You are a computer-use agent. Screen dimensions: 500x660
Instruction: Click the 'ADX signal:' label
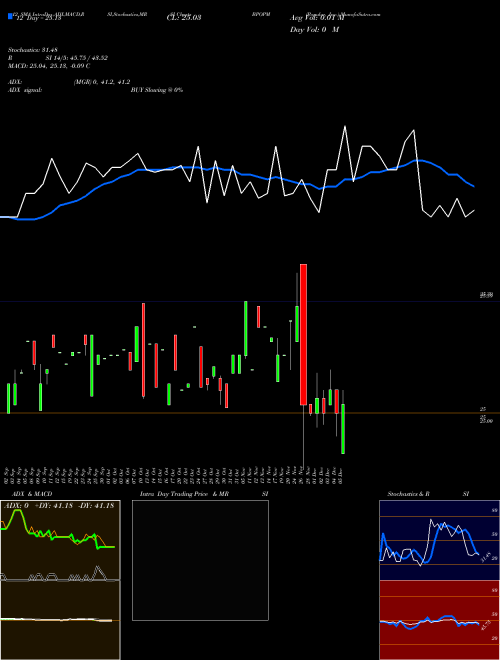(24, 90)
